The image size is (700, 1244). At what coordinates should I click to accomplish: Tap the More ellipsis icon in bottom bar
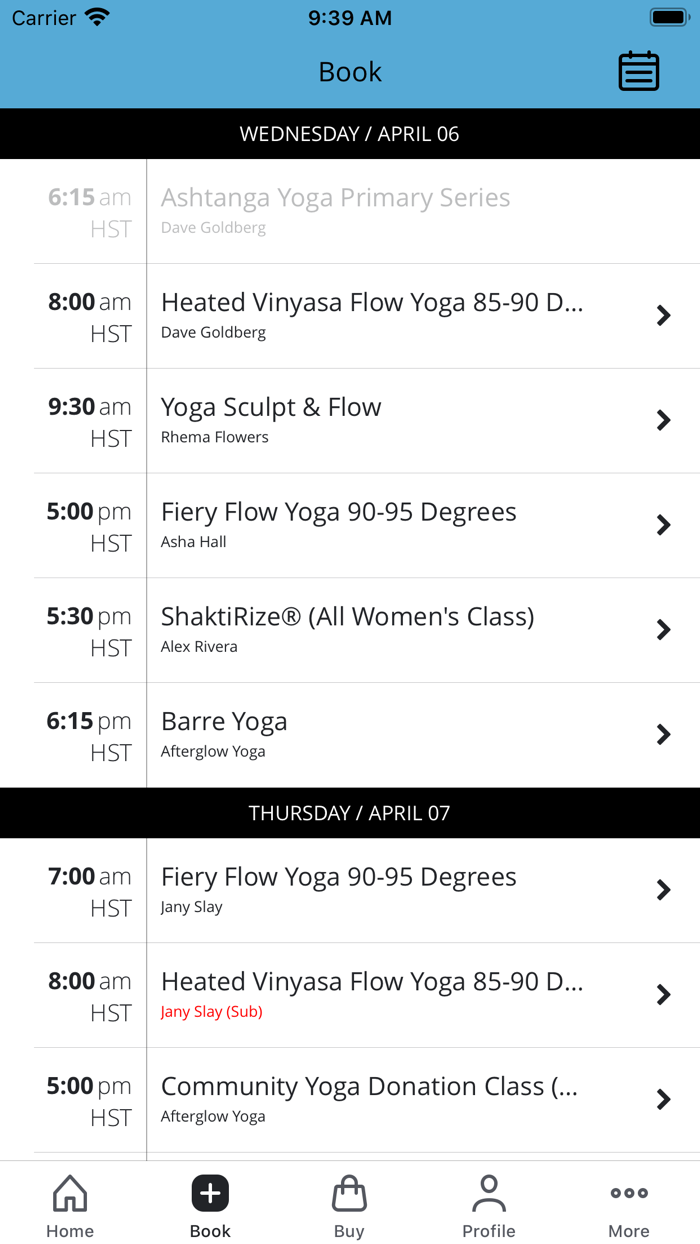click(629, 1192)
